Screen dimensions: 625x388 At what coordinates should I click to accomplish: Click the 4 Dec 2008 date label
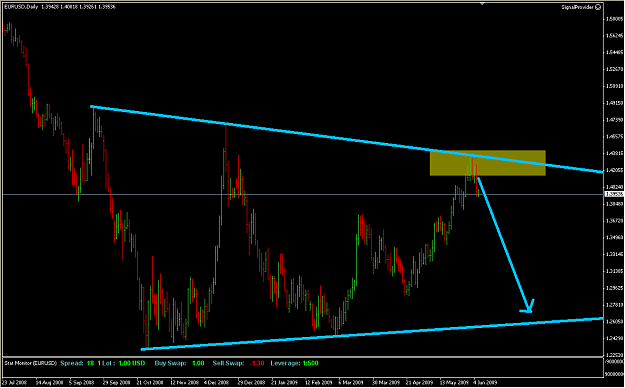click(x=215, y=382)
